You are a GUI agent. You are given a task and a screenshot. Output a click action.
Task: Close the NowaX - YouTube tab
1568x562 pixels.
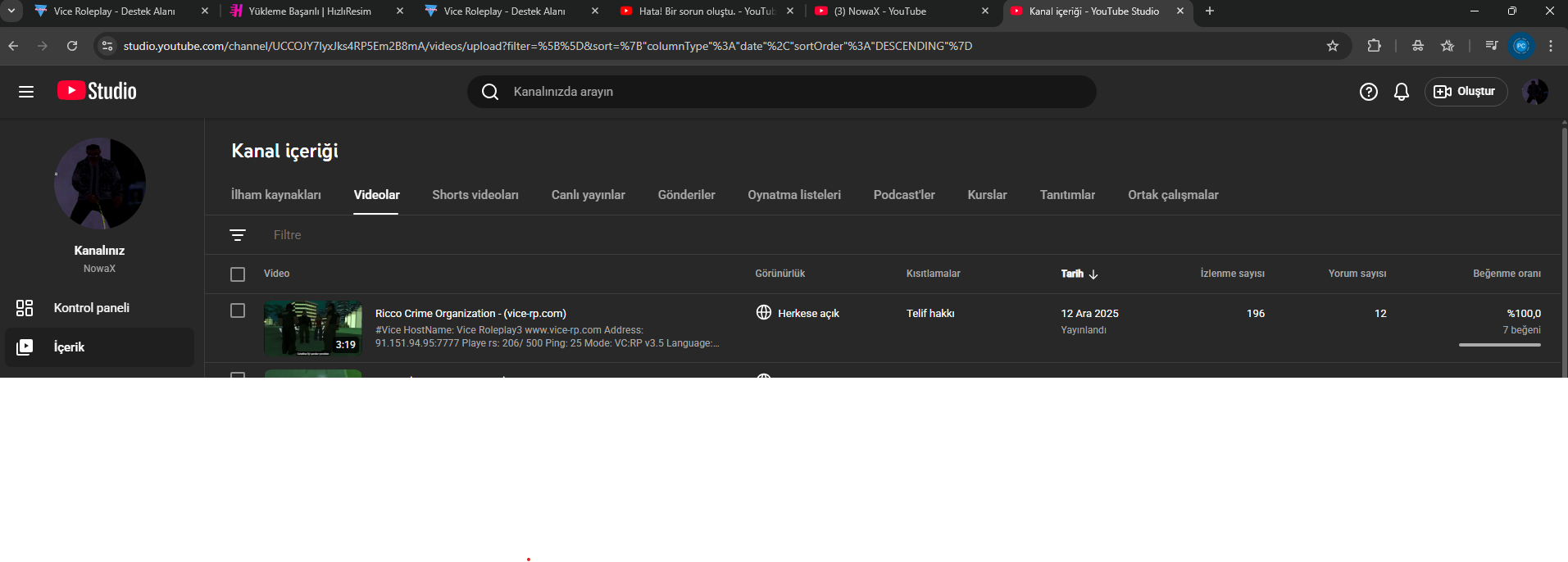click(x=985, y=11)
